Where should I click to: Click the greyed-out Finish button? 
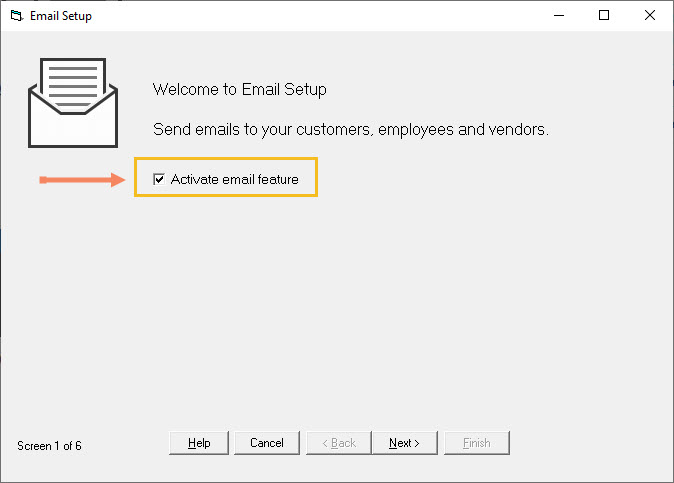[x=476, y=443]
